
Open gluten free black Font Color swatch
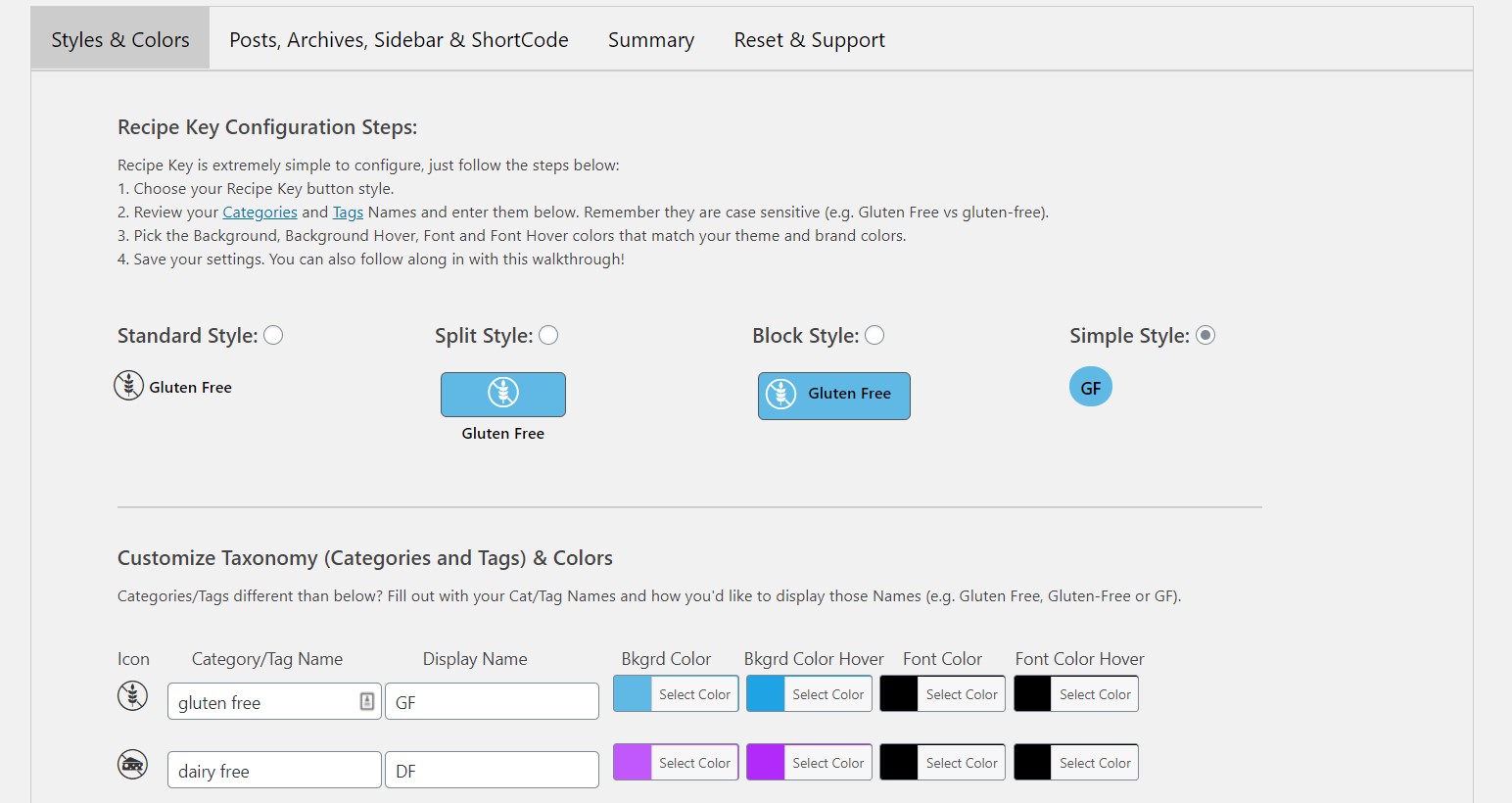click(x=899, y=694)
